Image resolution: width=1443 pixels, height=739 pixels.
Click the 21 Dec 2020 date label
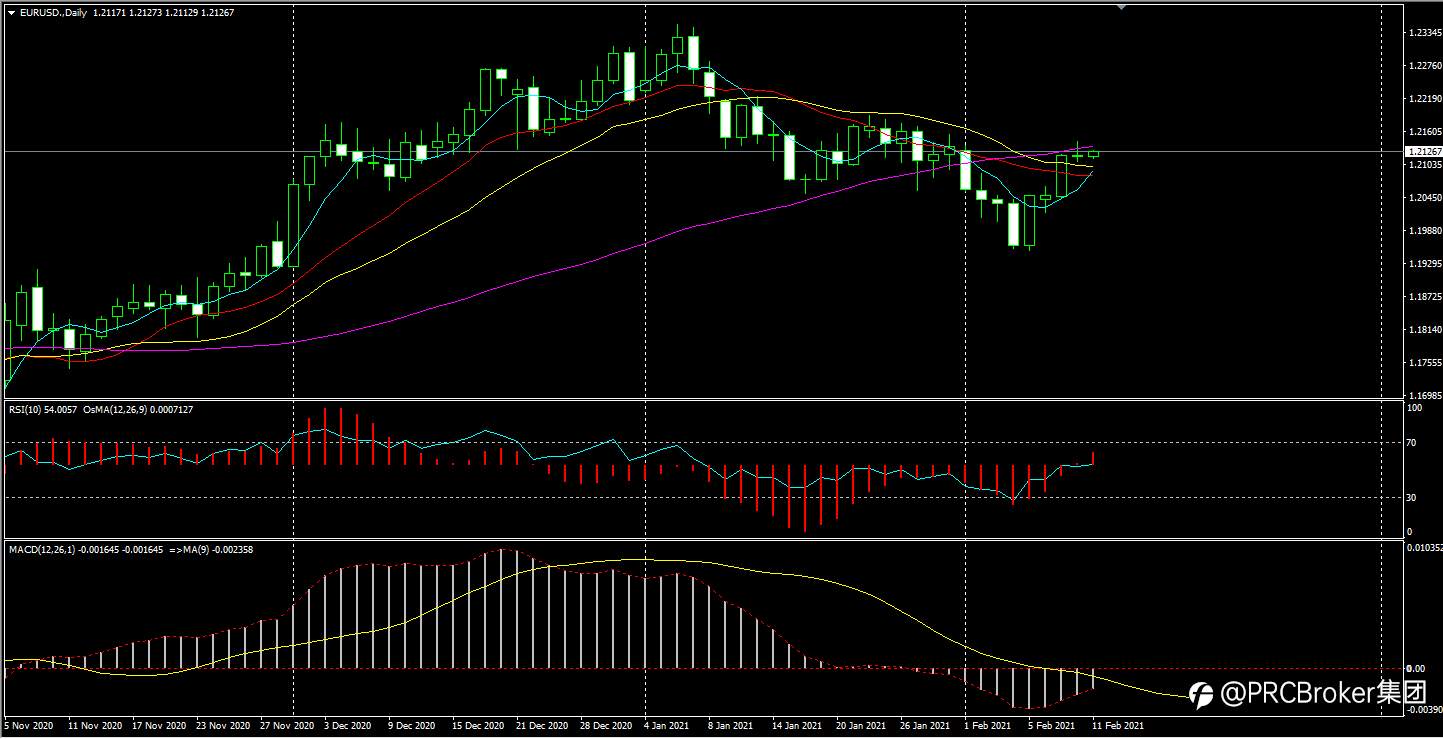click(x=543, y=725)
